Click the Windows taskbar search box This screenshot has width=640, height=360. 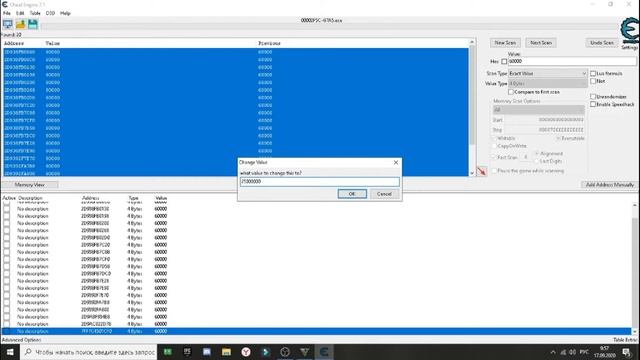pyautogui.click(x=89, y=352)
